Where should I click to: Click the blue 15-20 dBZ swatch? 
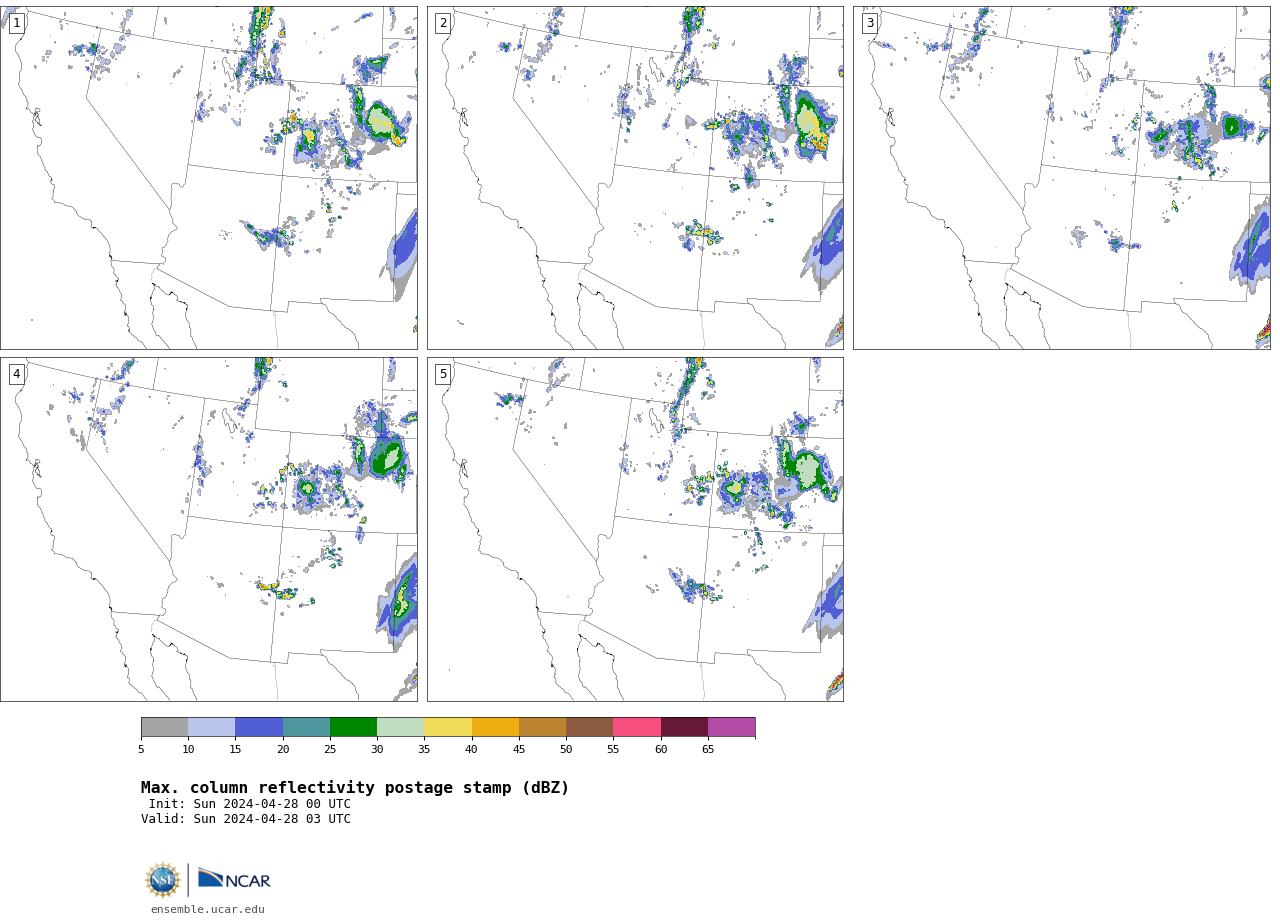tap(259, 727)
